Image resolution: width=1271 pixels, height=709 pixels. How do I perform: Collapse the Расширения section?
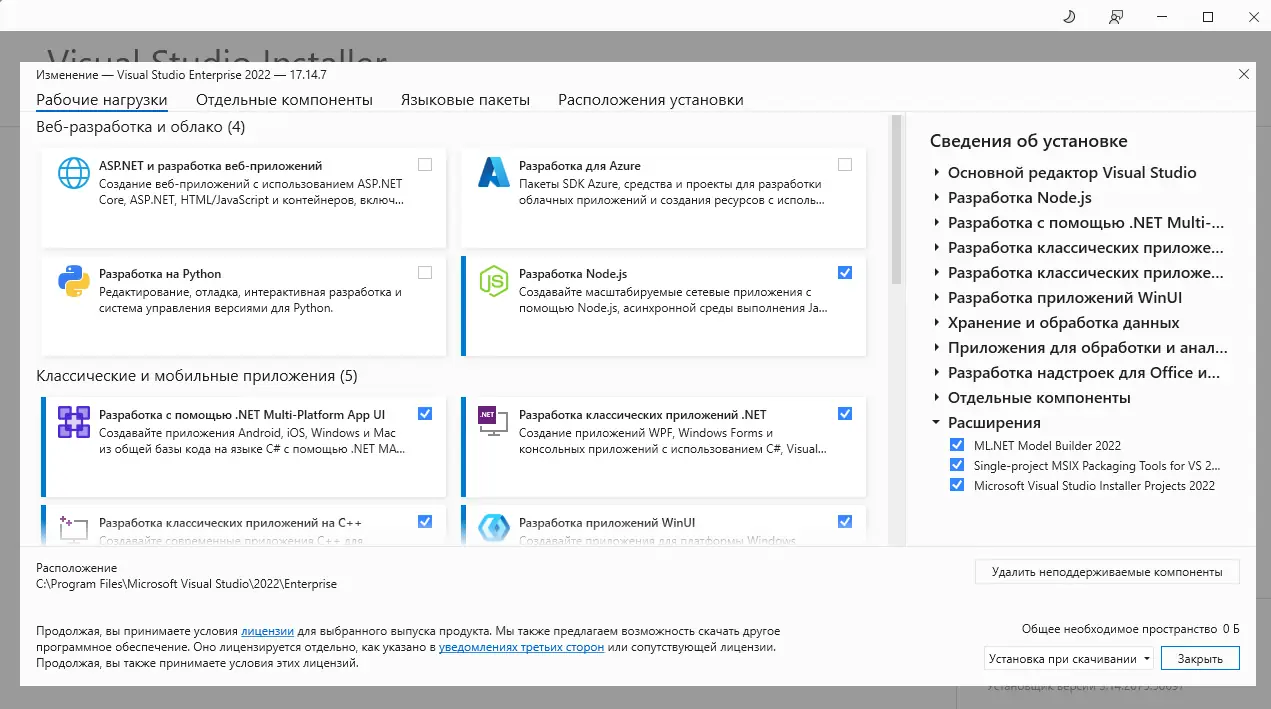coord(936,422)
